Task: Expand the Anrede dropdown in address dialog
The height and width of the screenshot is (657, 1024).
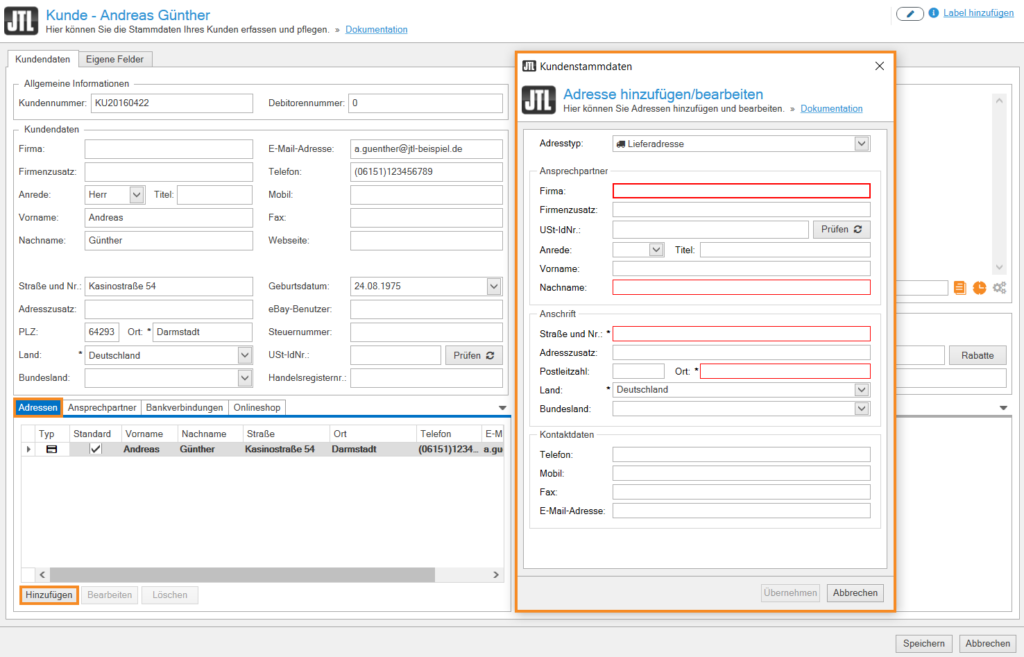Action: (656, 250)
